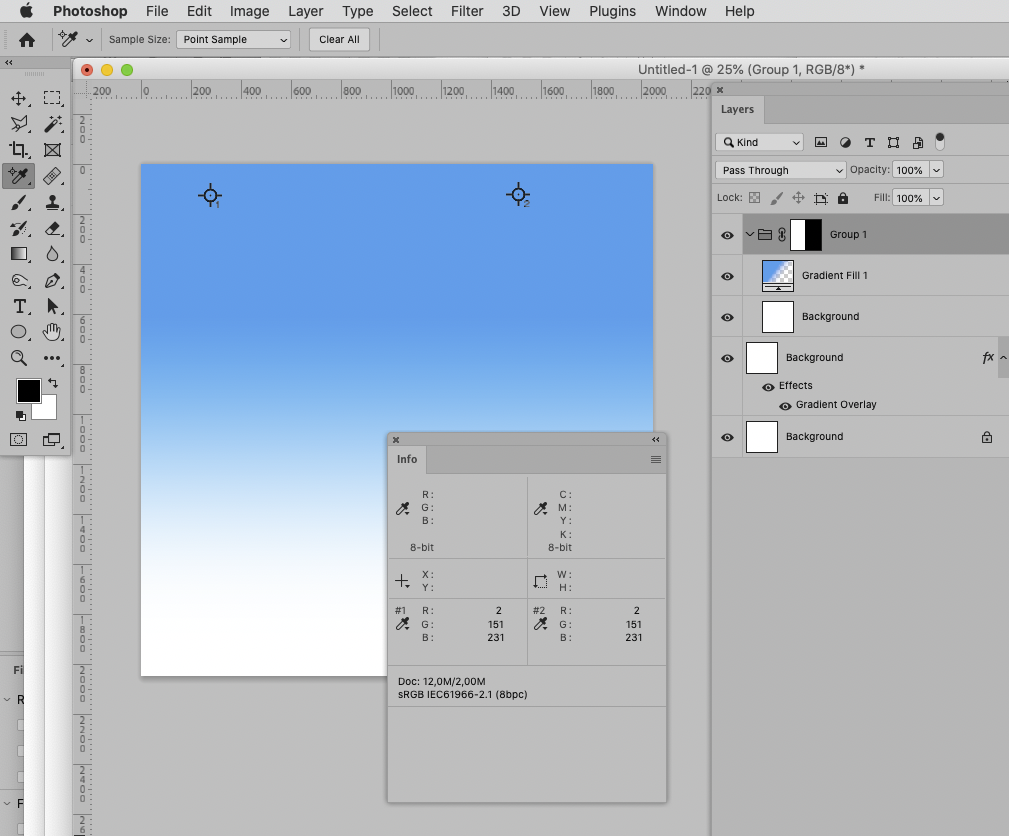The height and width of the screenshot is (836, 1009).
Task: Select the Pen tool
Action: (53, 280)
